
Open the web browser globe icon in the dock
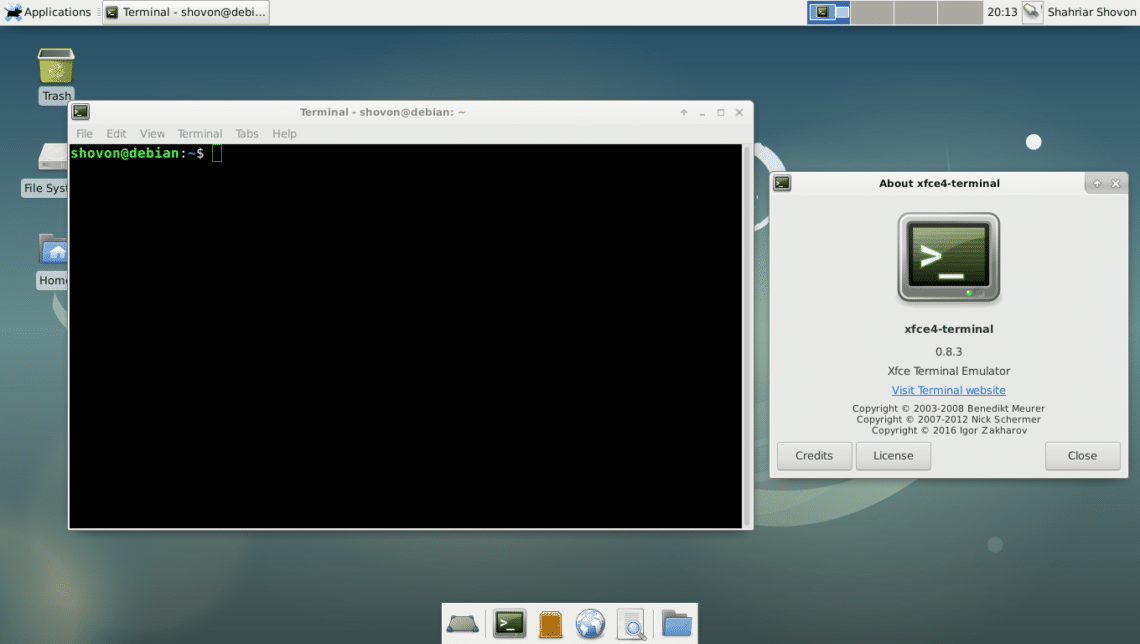coord(591,622)
